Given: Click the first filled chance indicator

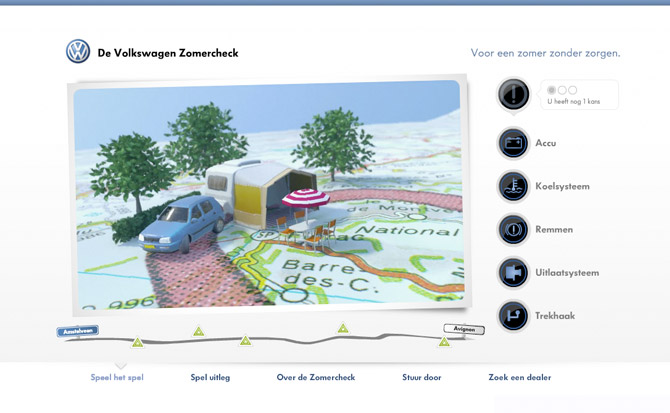Looking at the screenshot, I should [552, 90].
